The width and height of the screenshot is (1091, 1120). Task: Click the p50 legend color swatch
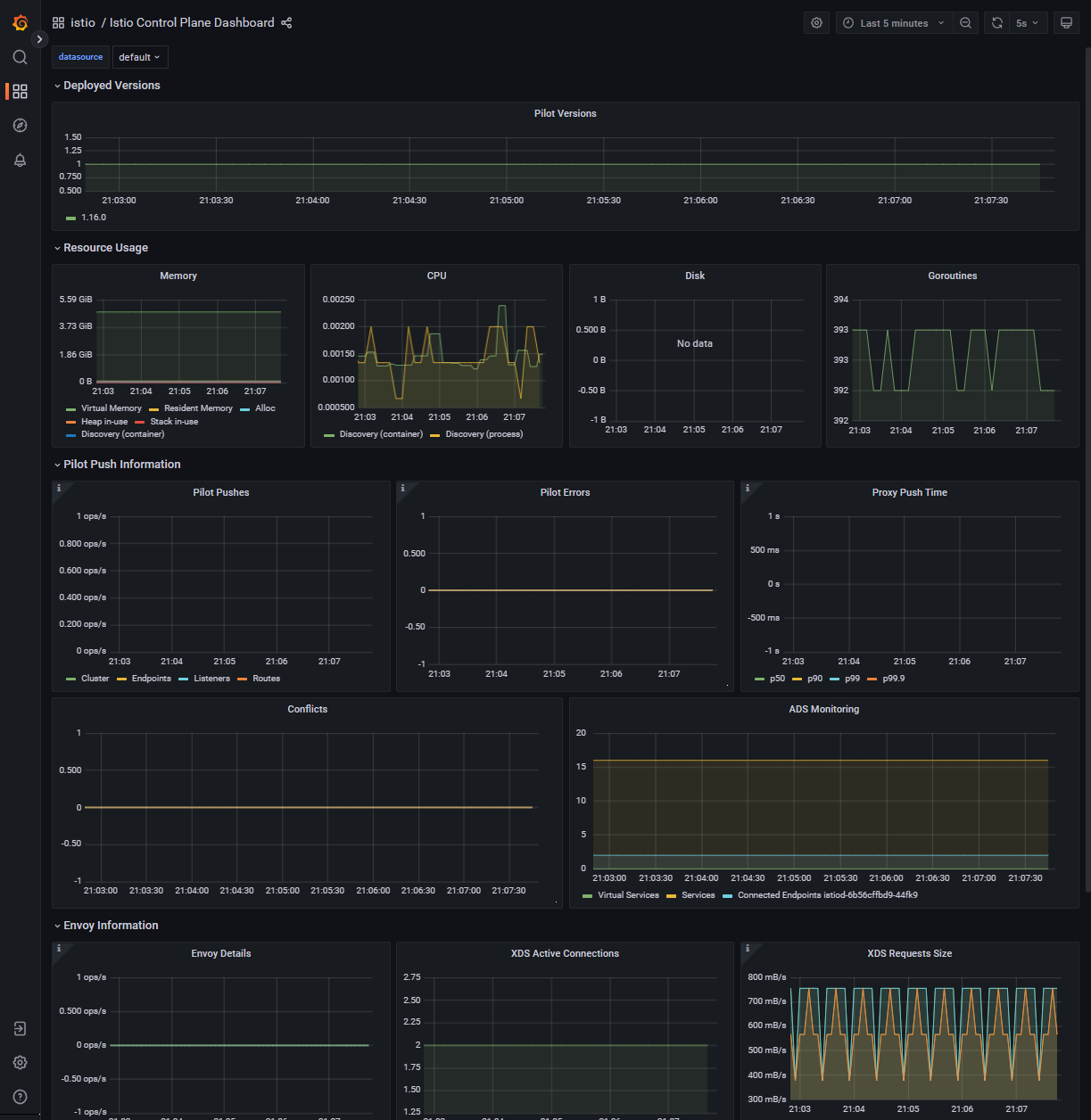[759, 679]
